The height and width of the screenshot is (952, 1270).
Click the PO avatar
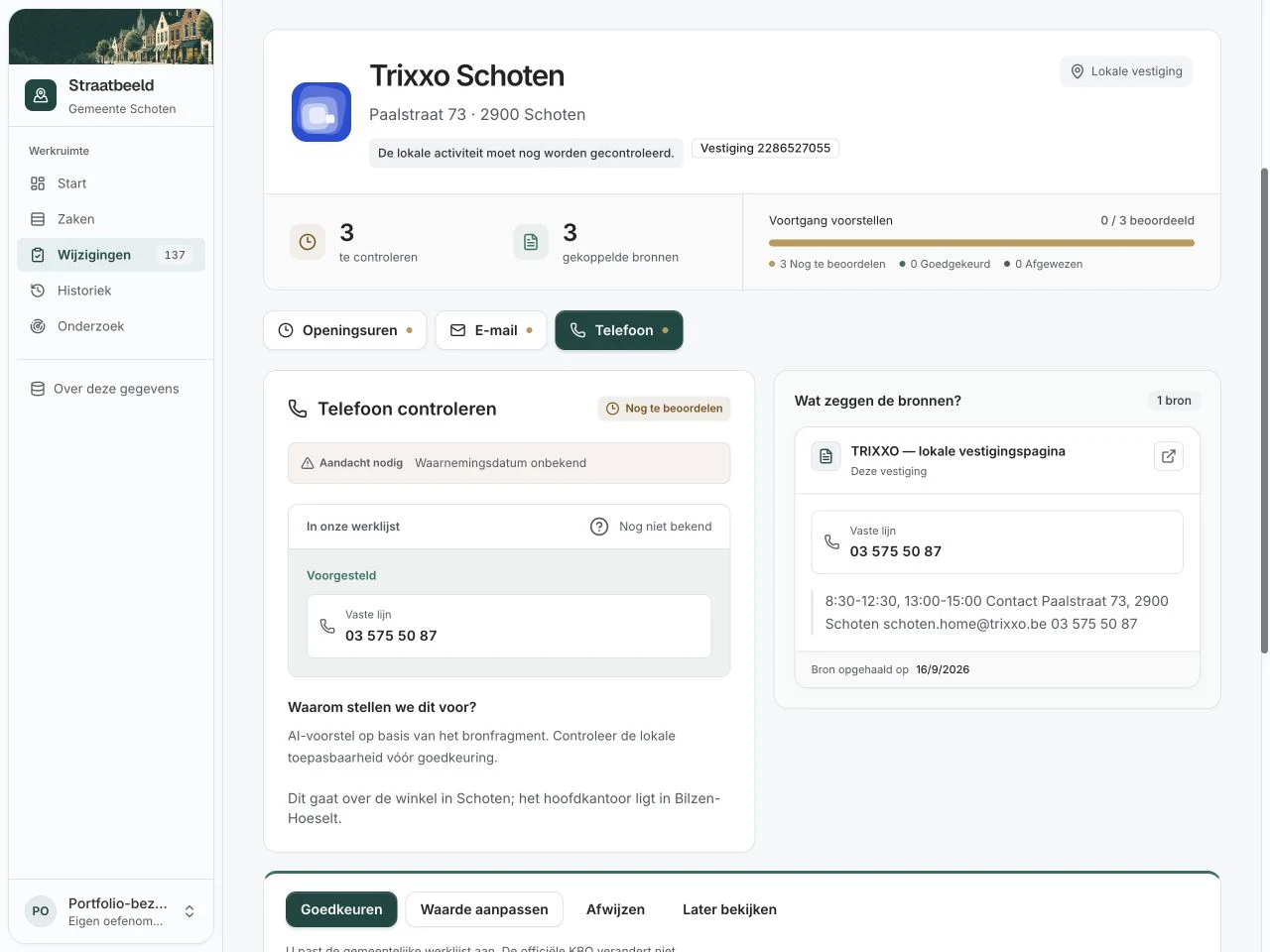[x=41, y=911]
